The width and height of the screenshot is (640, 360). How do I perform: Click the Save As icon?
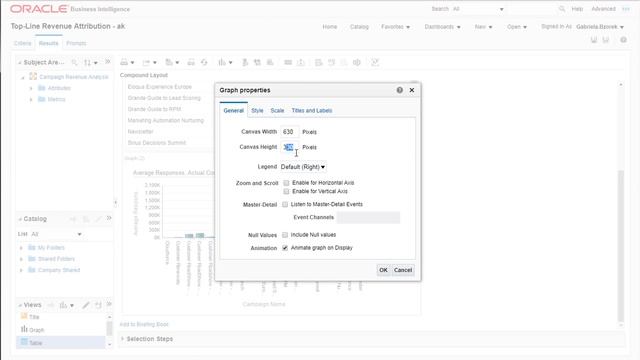pyautogui.click(x=606, y=40)
